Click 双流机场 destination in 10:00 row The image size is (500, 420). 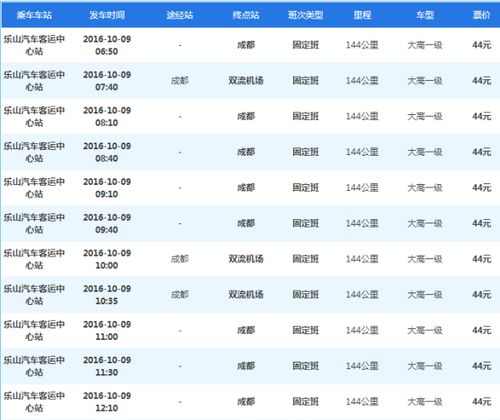point(246,259)
